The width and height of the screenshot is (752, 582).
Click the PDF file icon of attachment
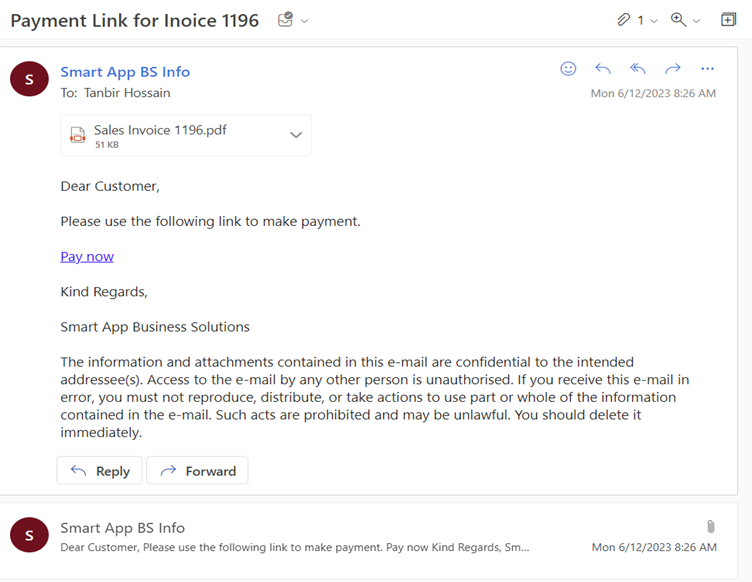(78, 135)
